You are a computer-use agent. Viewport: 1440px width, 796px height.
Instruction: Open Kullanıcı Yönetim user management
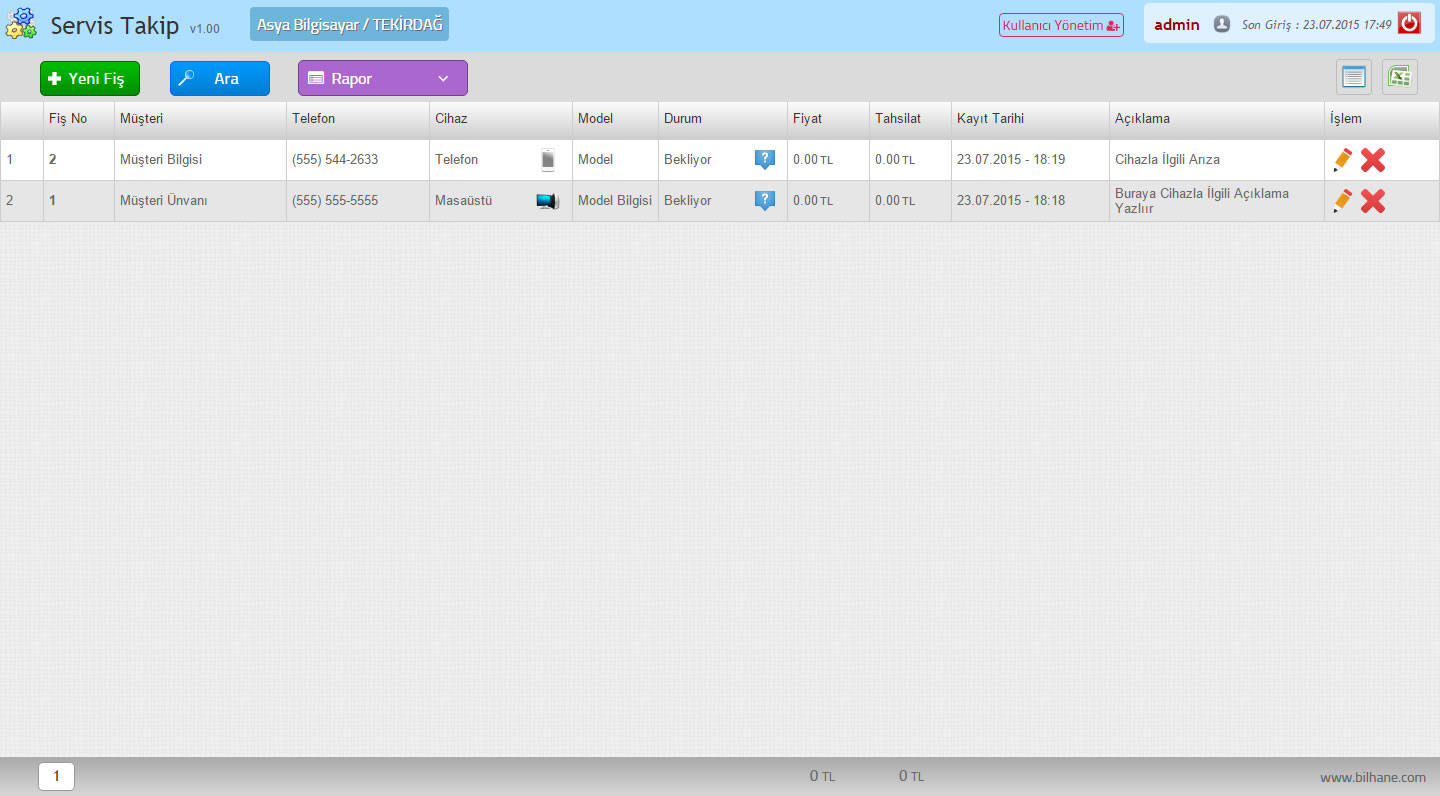pyautogui.click(x=1060, y=25)
